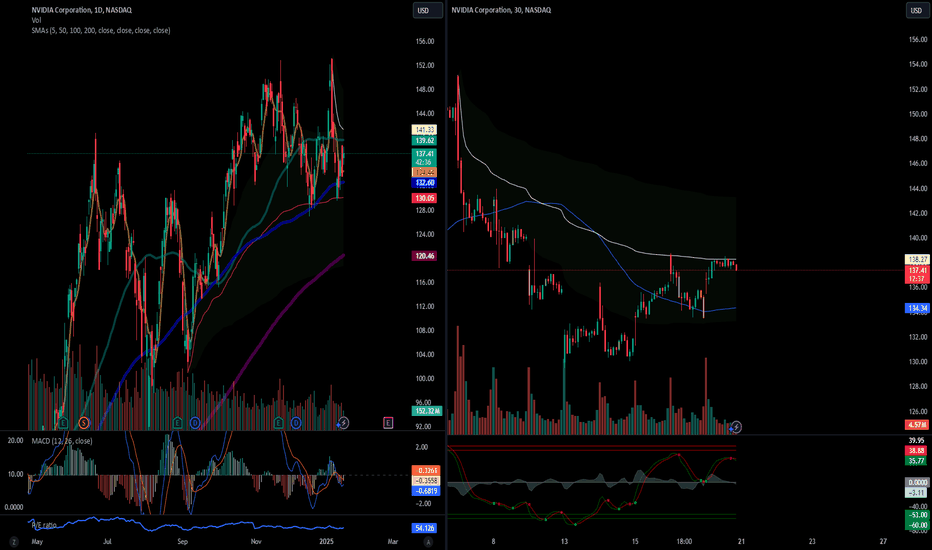932x550 pixels.
Task: Click the red 38.88 oscillator value label
Action: [x=917, y=451]
